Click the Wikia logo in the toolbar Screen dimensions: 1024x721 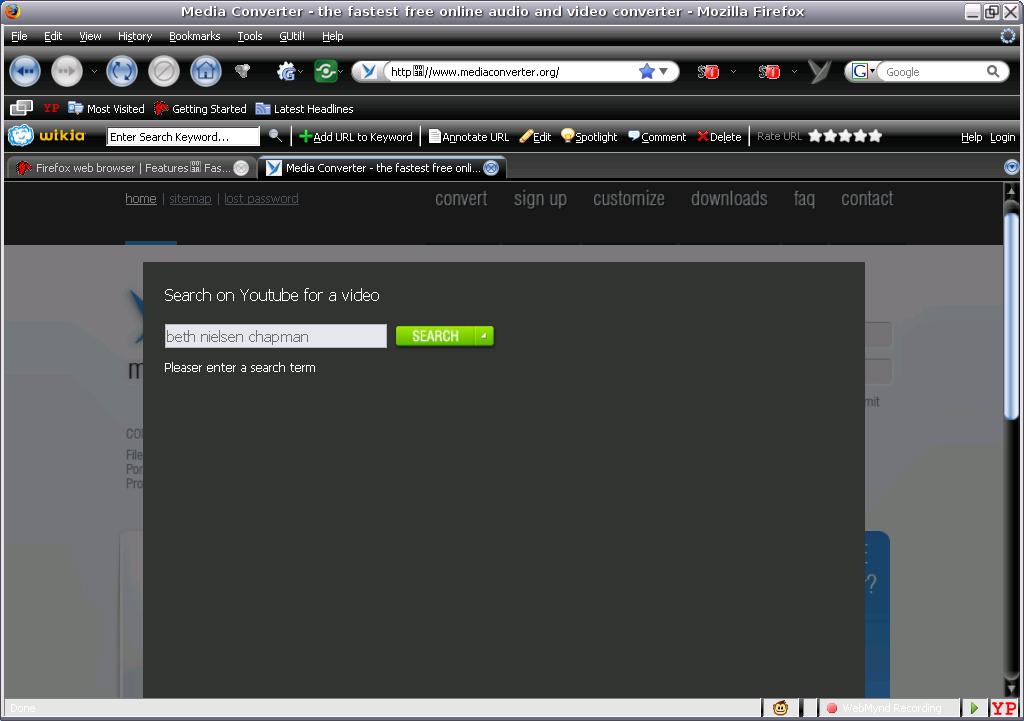(48, 136)
